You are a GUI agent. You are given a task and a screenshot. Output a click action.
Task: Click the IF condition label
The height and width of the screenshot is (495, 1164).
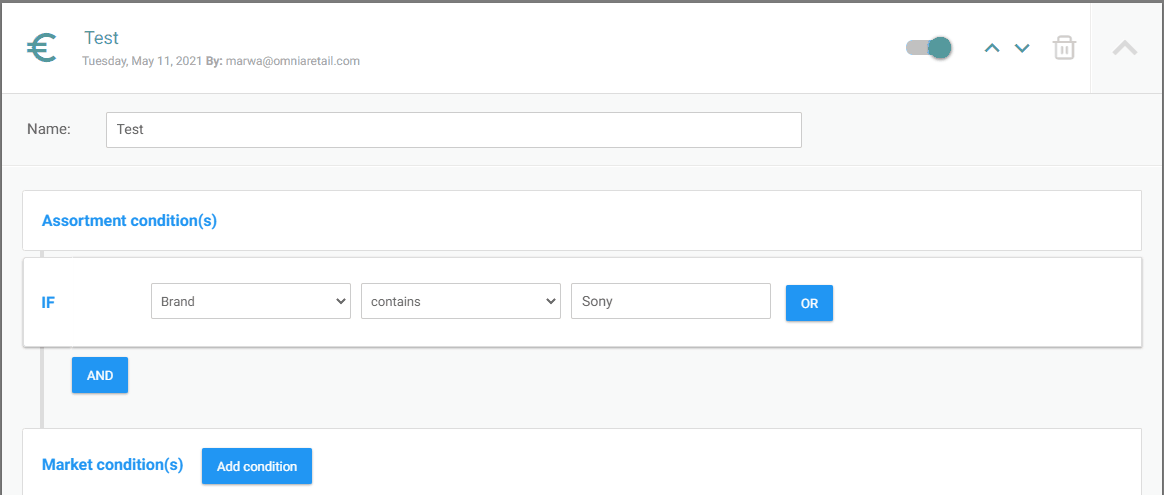48,303
